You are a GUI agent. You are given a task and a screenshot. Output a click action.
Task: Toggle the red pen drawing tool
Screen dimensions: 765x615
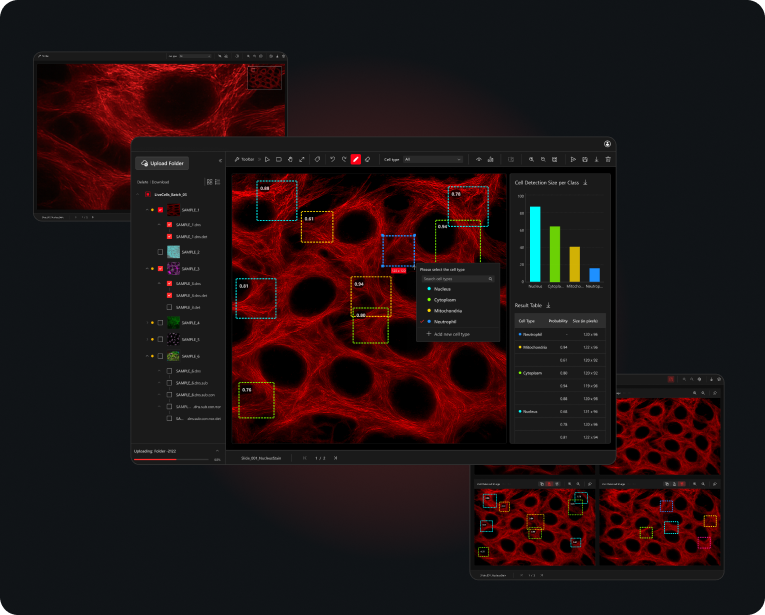pos(356,159)
